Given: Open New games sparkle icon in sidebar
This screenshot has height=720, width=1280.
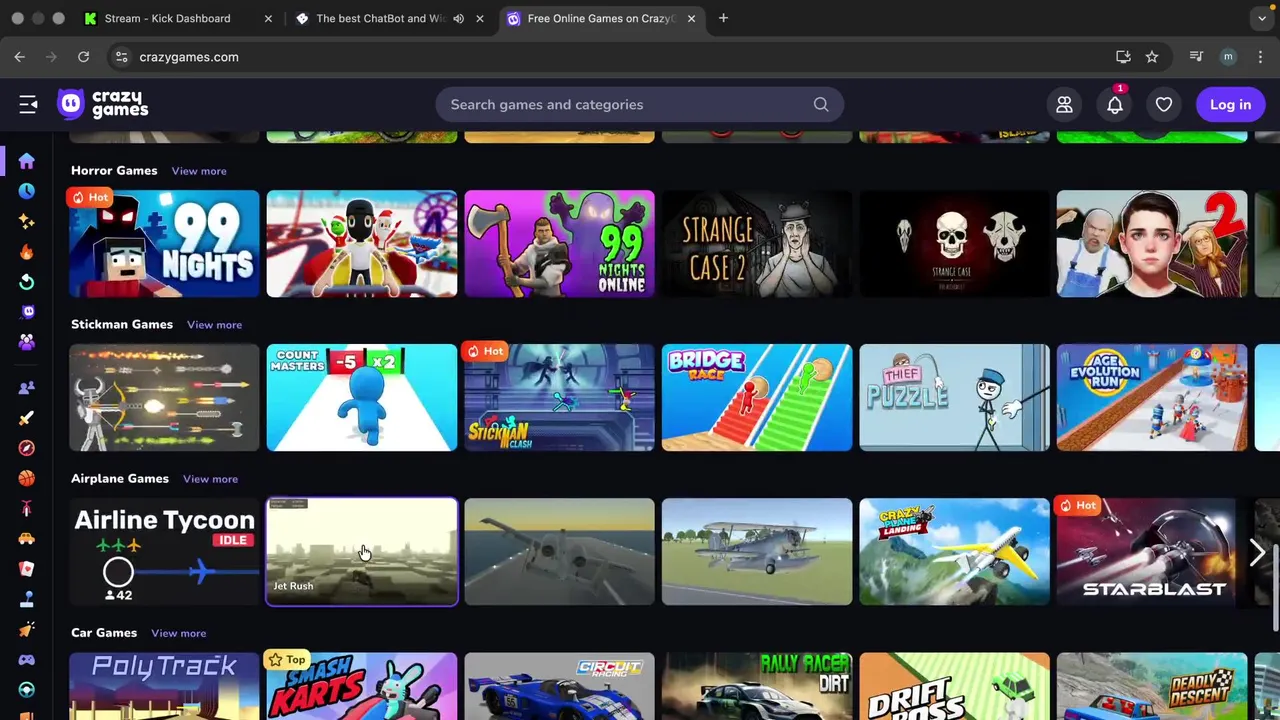Looking at the screenshot, I should click(27, 221).
